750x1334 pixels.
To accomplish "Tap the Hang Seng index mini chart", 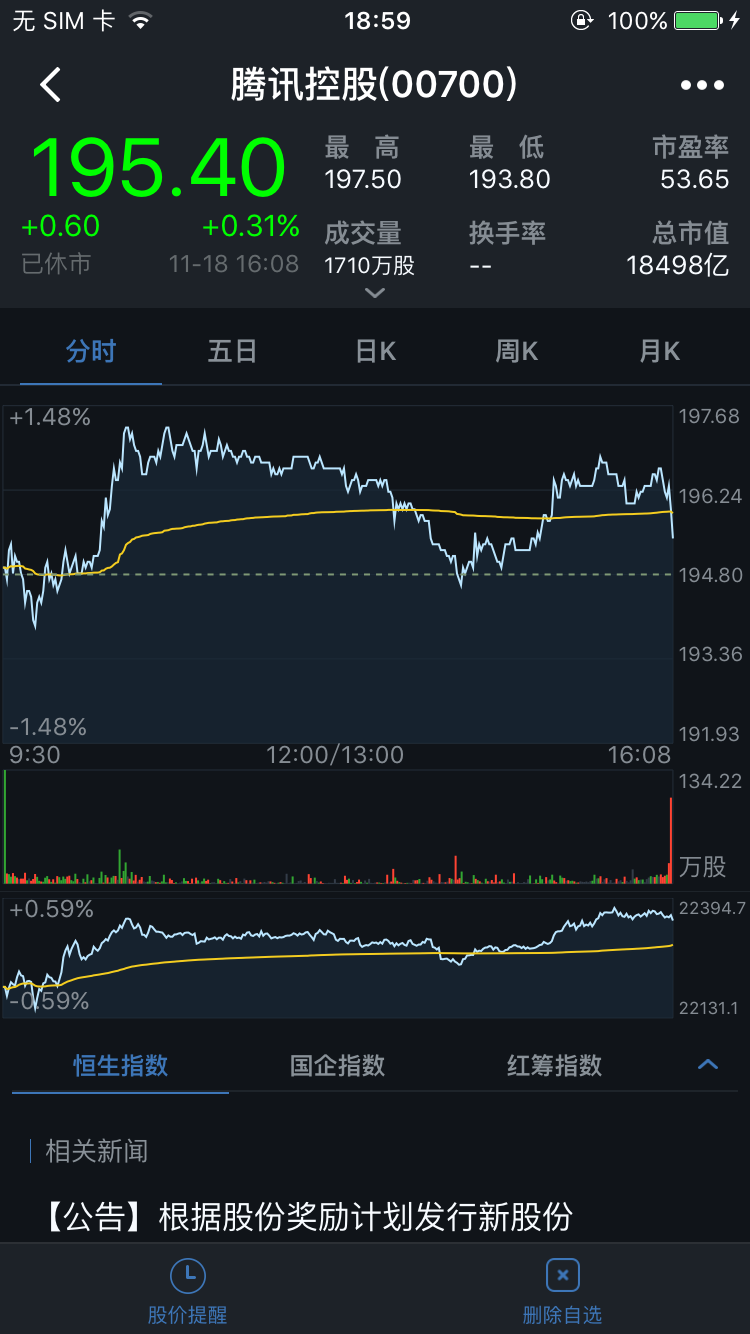I will point(338,957).
